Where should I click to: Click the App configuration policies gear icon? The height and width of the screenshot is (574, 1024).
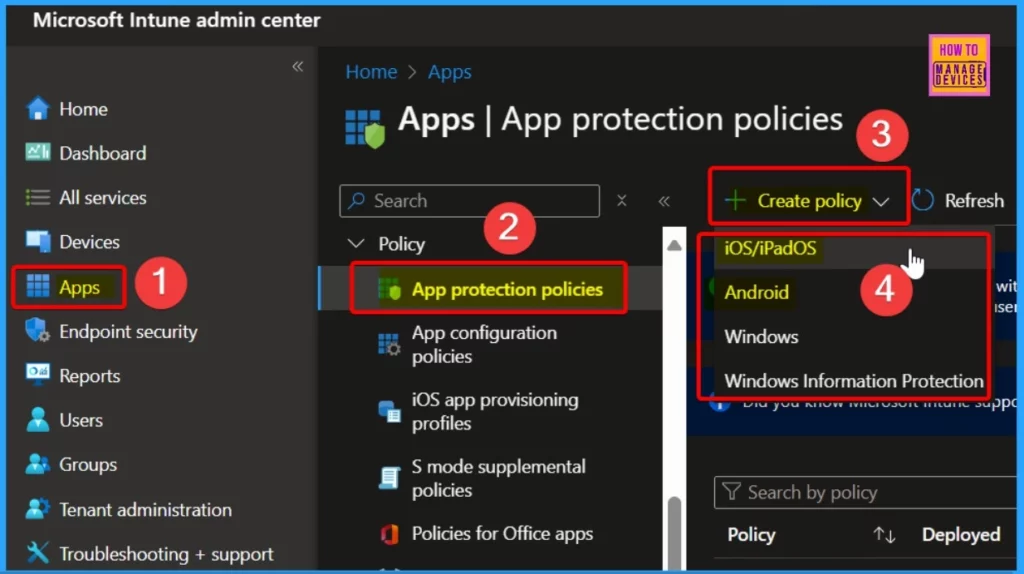[x=389, y=344]
